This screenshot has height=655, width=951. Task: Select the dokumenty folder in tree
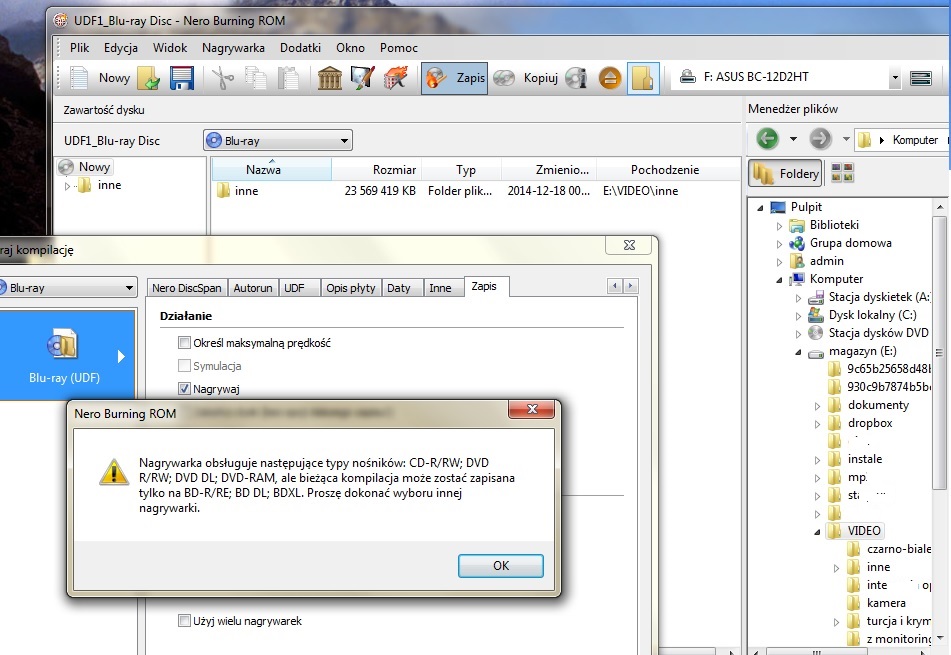(x=878, y=405)
